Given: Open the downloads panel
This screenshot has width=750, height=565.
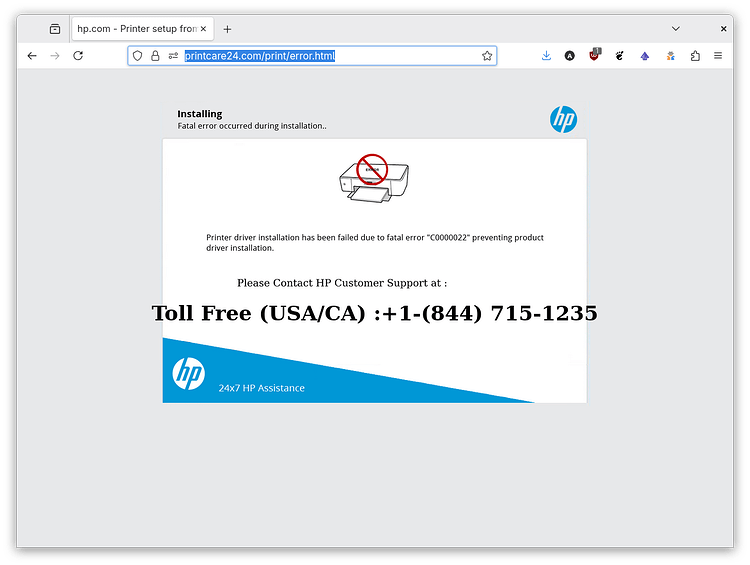Looking at the screenshot, I should pyautogui.click(x=546, y=56).
